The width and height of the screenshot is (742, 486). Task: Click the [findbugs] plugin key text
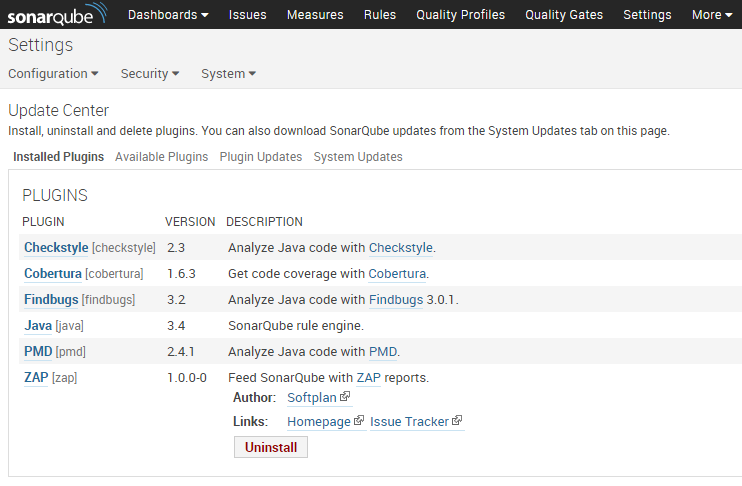pos(108,300)
